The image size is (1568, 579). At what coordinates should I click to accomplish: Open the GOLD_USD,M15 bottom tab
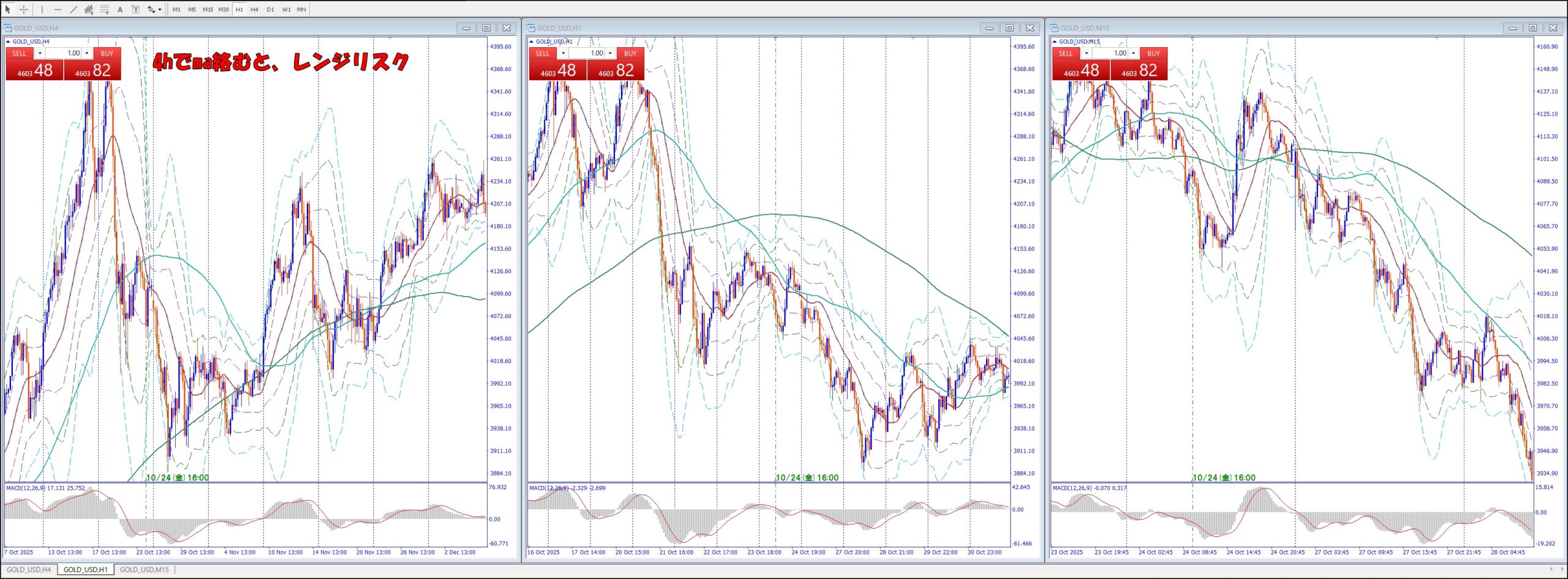144,569
